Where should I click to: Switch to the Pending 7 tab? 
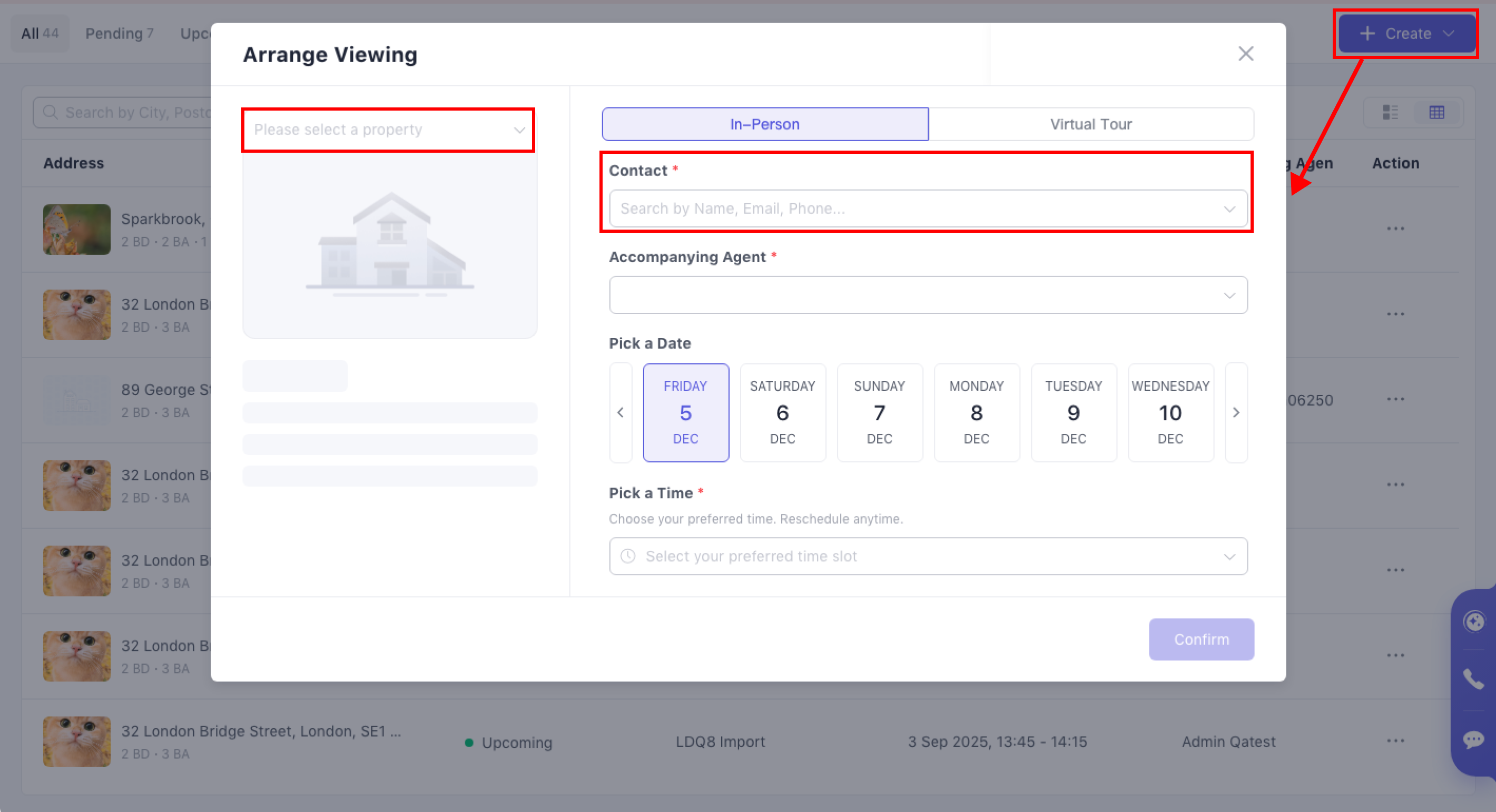119,34
